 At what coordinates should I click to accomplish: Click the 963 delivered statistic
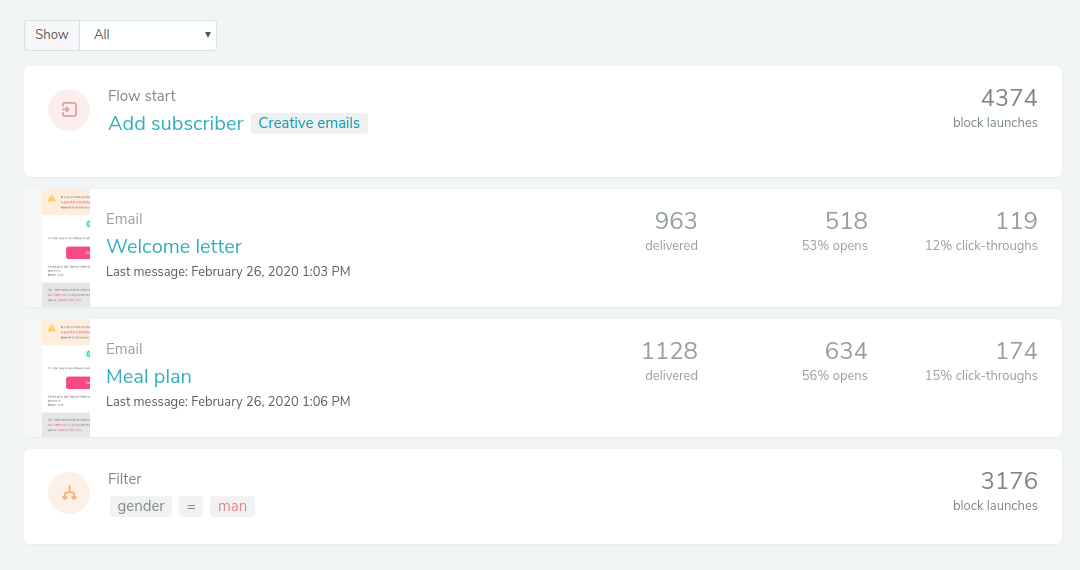[x=675, y=221]
